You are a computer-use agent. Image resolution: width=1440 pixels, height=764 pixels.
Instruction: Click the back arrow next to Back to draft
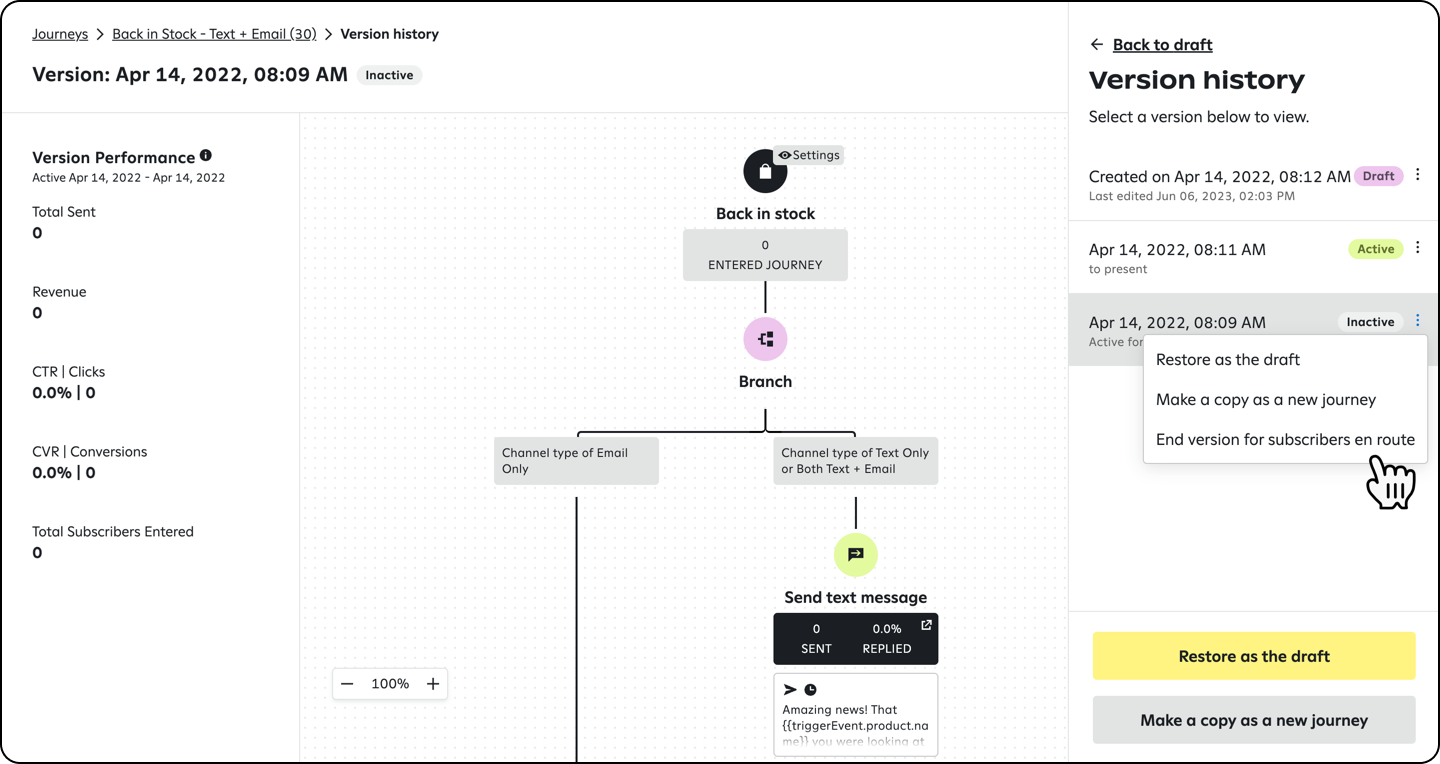(x=1097, y=44)
